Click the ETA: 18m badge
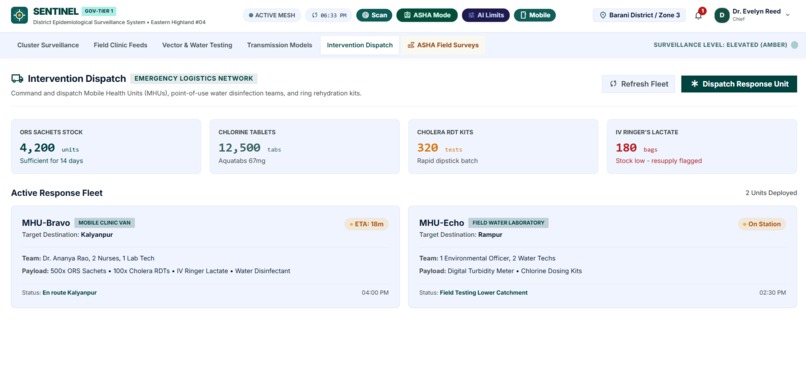Viewport: 806px width, 366px height. pyautogui.click(x=367, y=224)
